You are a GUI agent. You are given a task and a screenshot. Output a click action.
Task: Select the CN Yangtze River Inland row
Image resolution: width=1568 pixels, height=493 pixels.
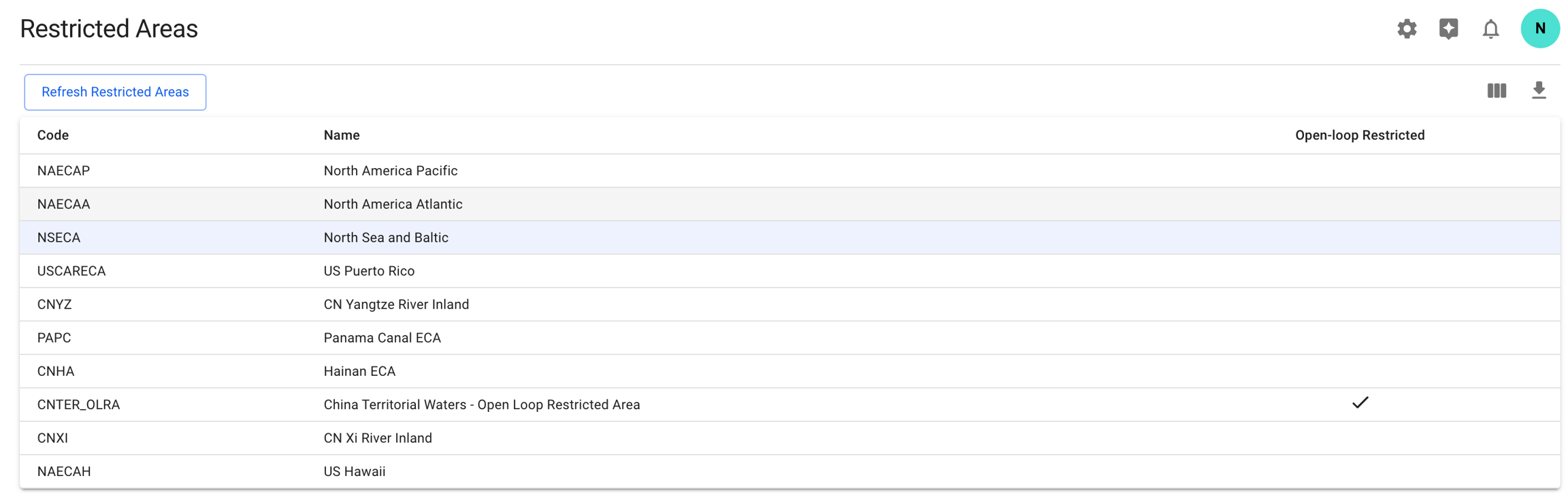396,304
